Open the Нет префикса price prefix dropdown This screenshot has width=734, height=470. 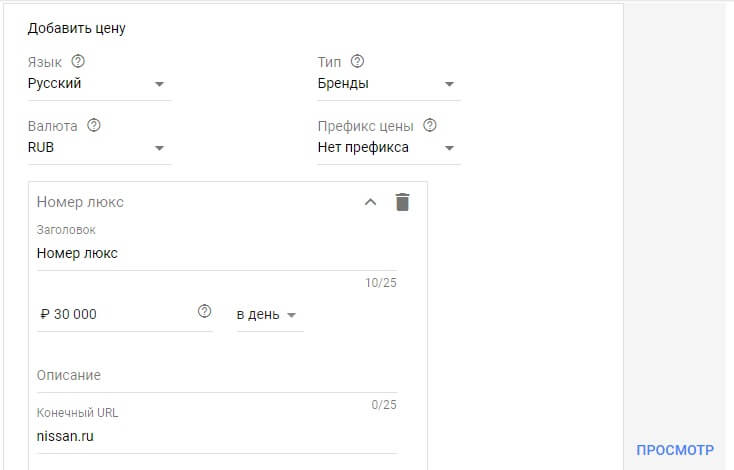point(387,148)
